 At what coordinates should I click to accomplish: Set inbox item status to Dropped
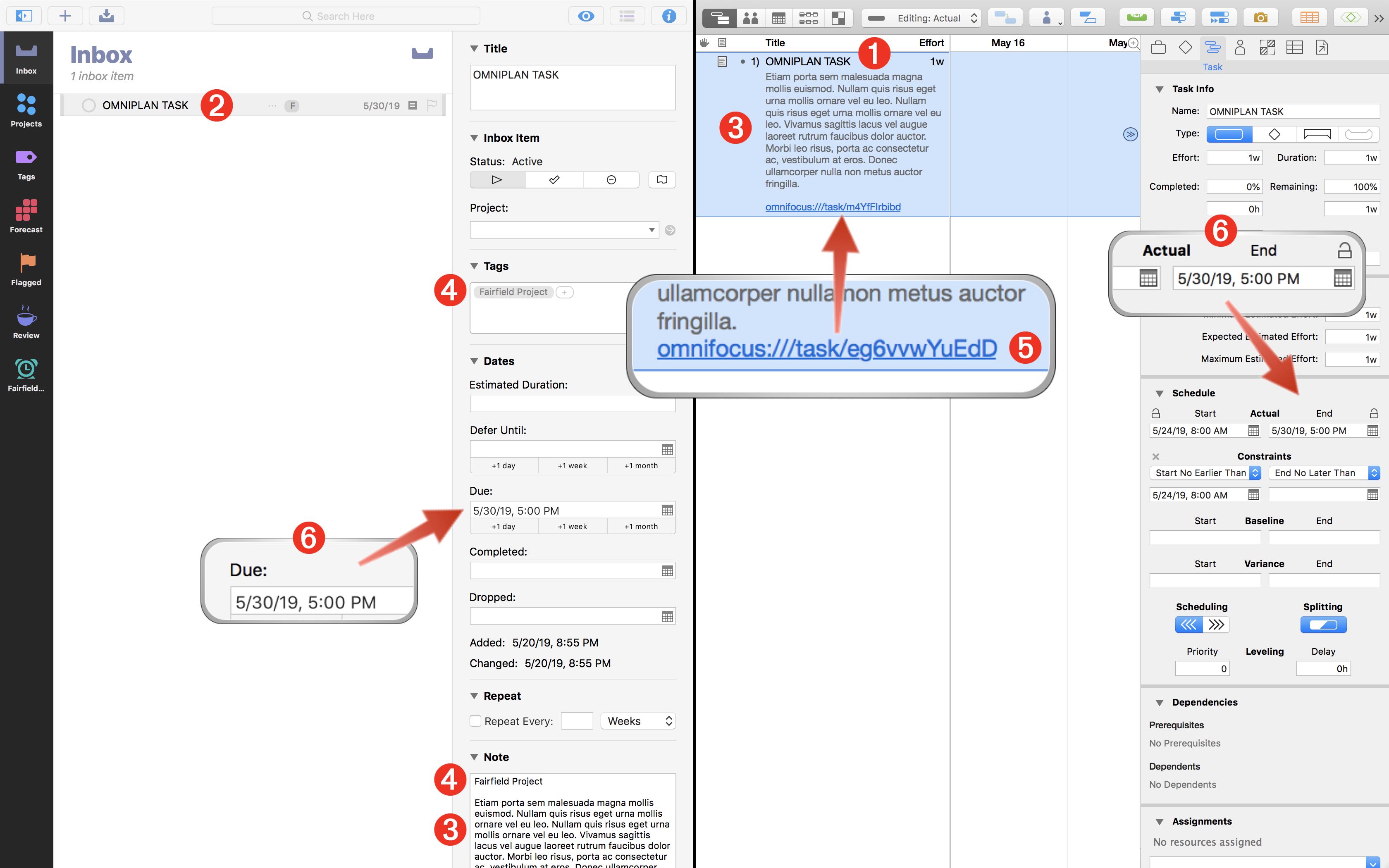coord(611,180)
